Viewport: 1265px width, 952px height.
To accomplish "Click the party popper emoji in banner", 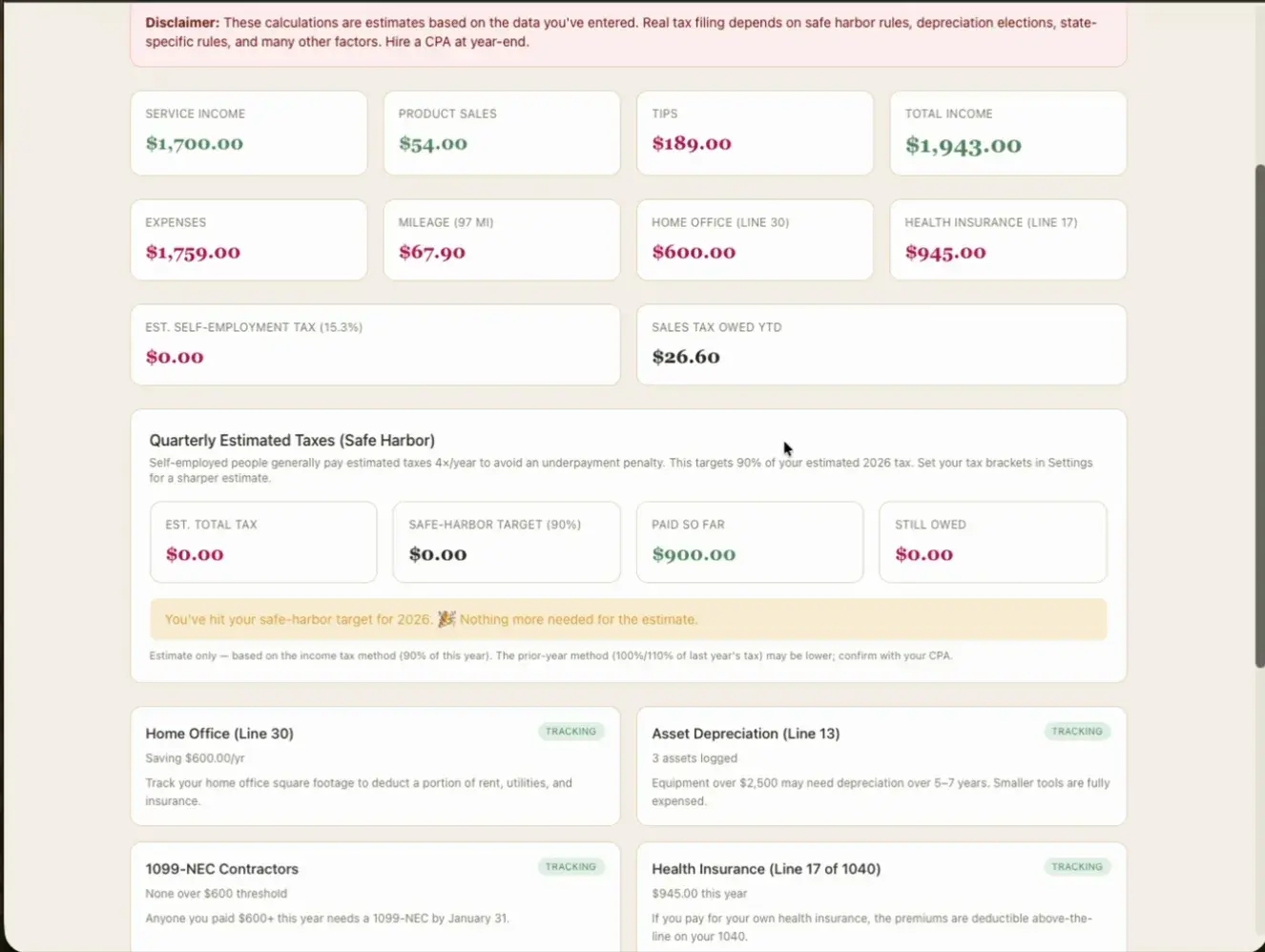I will click(446, 619).
